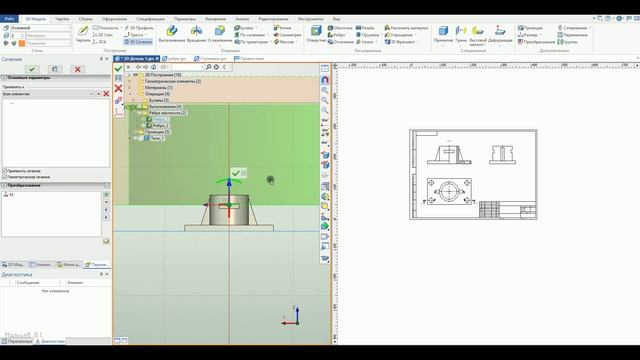Click the orange color swatch in Стиль group
This screenshot has height=360, width=640.
22,43
